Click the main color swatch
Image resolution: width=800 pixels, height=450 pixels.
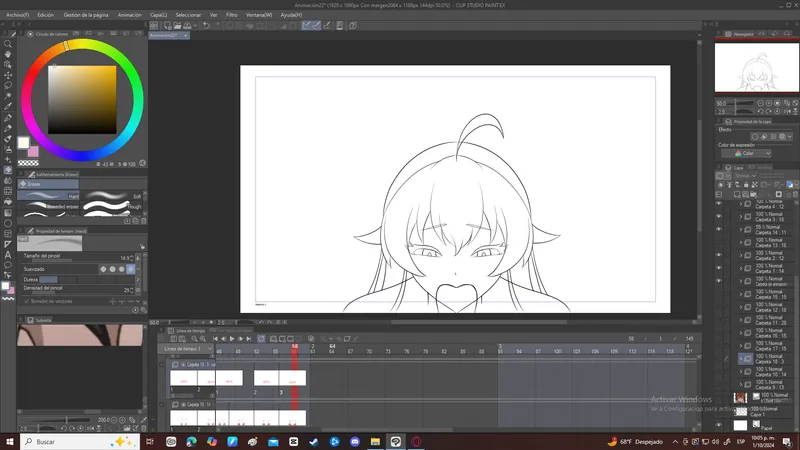point(23,142)
